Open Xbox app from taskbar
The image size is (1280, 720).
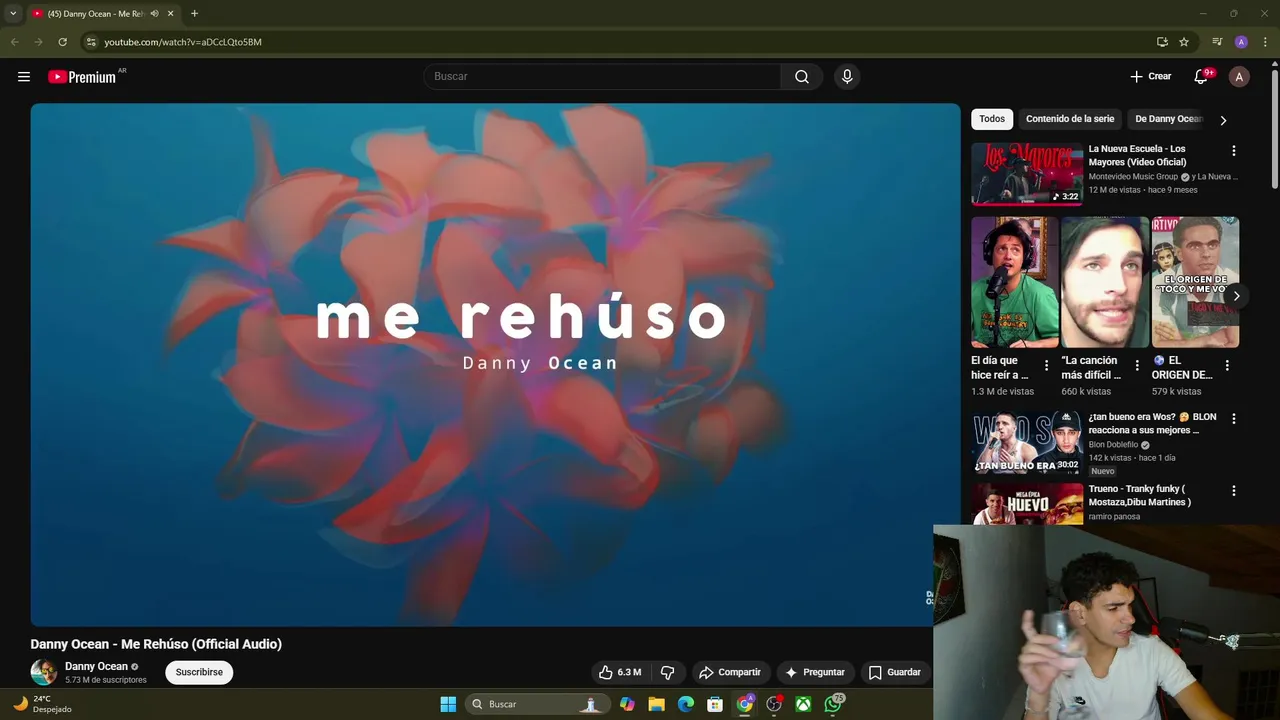[803, 704]
